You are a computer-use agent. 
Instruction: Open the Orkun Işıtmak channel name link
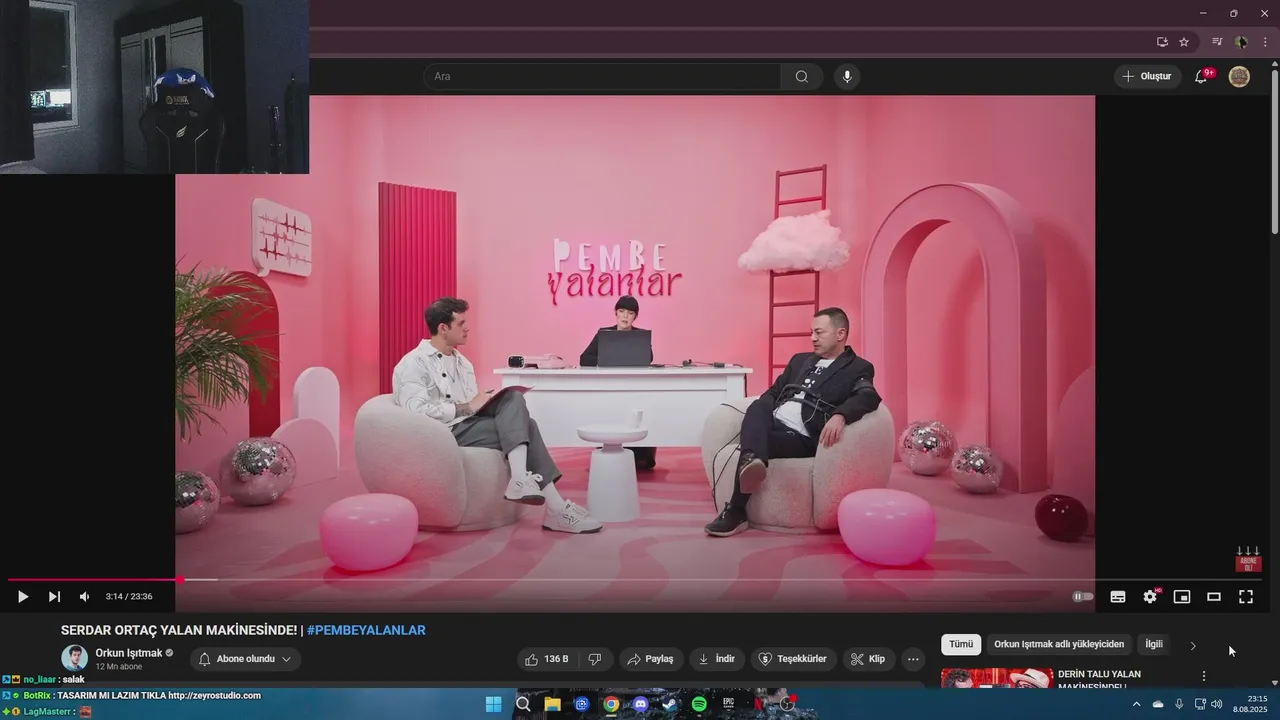(x=129, y=653)
